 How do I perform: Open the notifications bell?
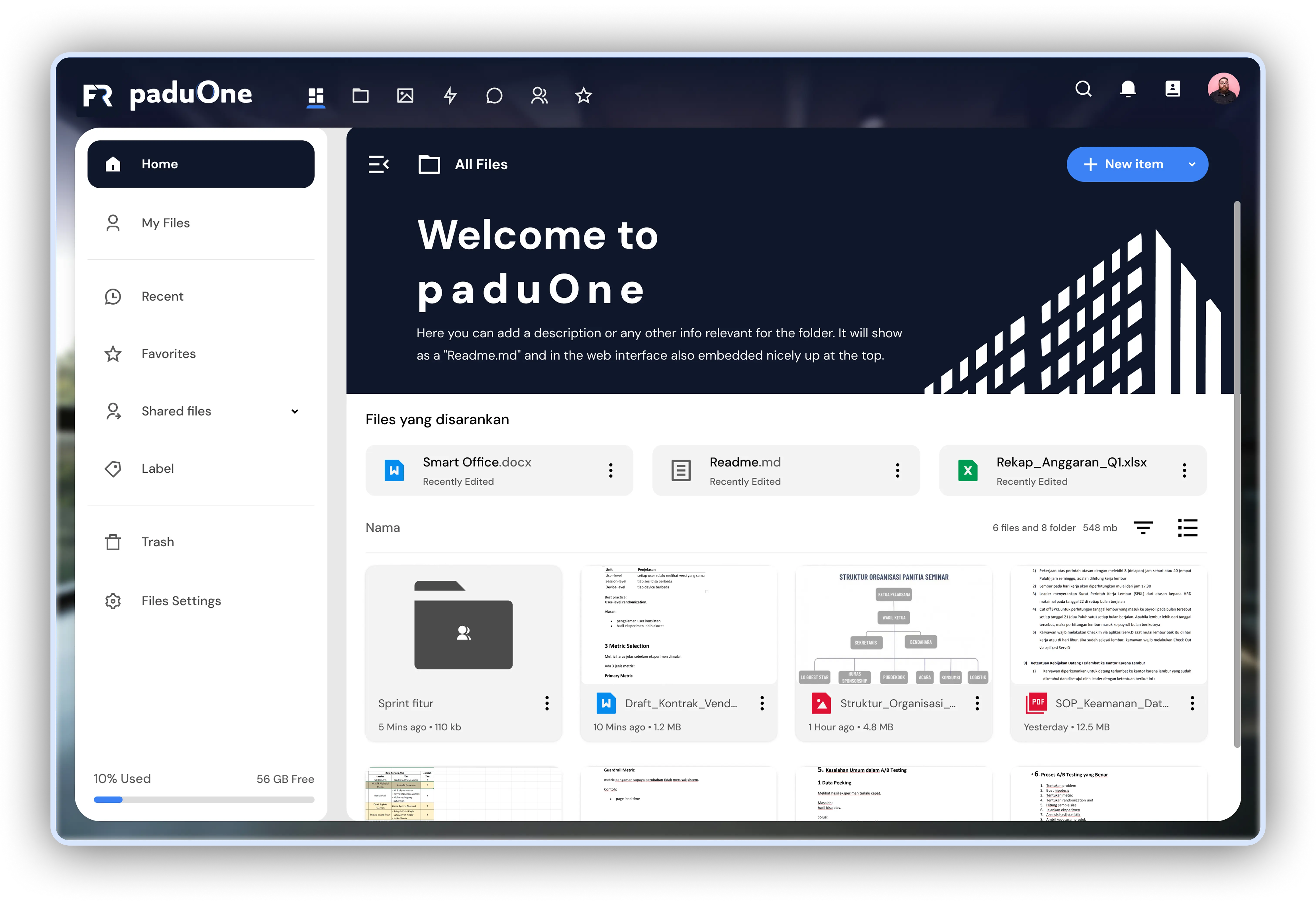tap(1127, 89)
